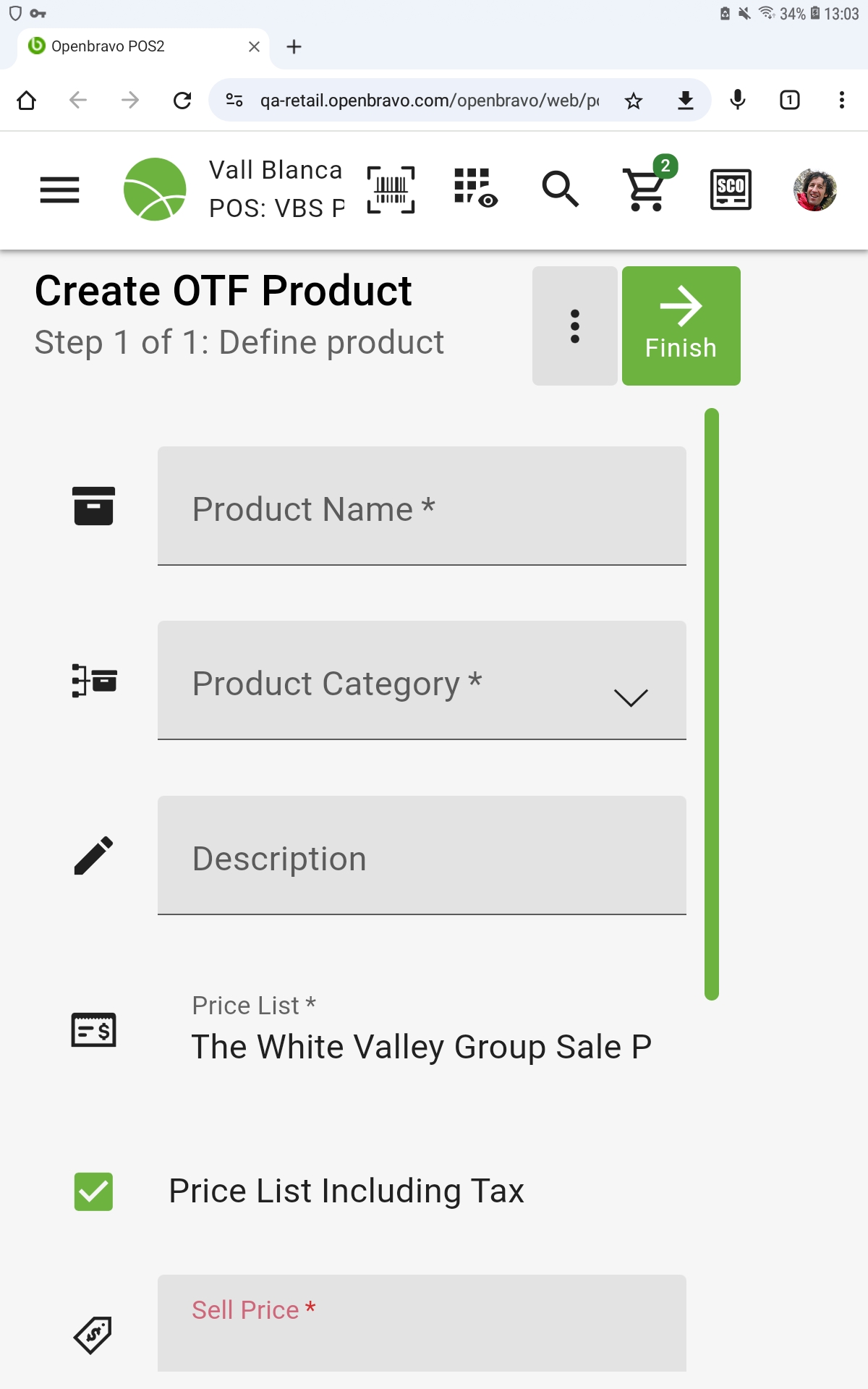Switch to SCO self-checkout mode
The image size is (868, 1389).
[731, 190]
